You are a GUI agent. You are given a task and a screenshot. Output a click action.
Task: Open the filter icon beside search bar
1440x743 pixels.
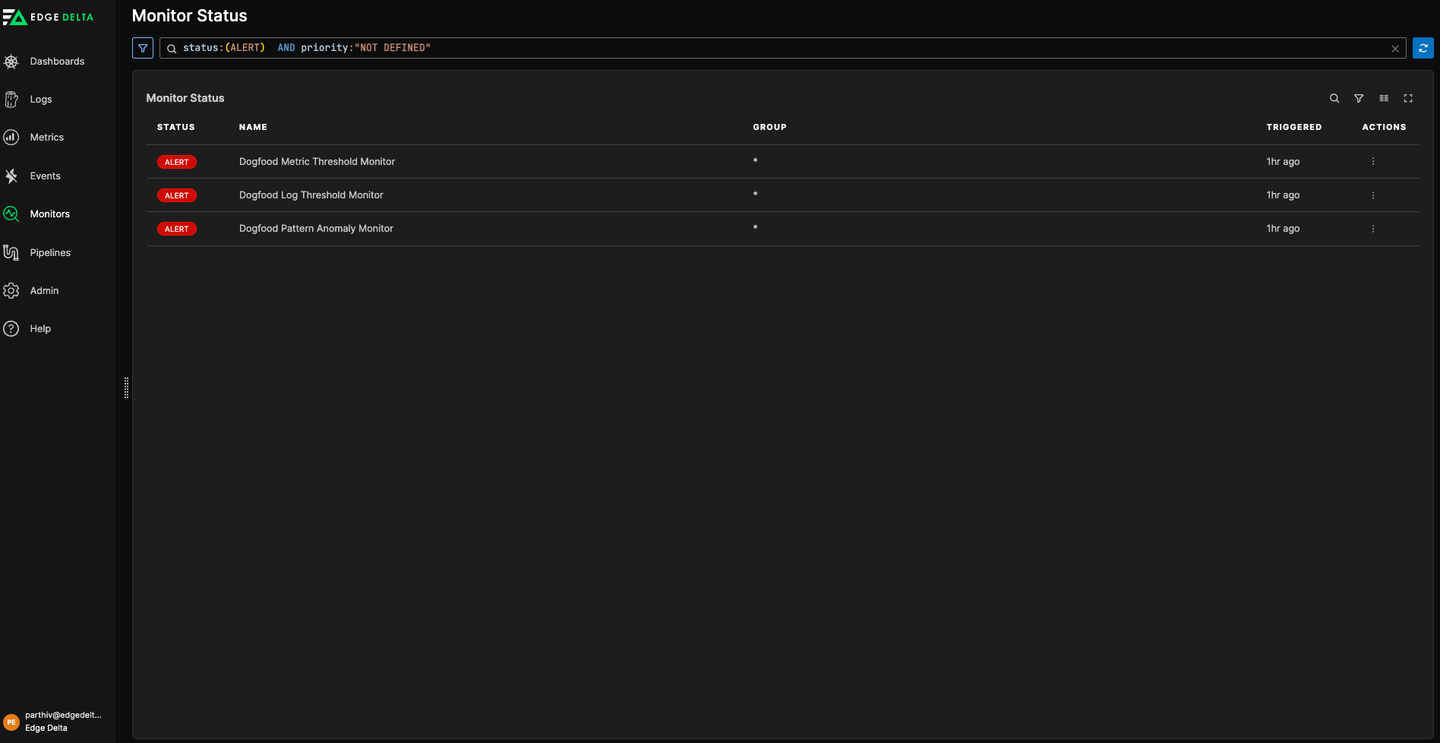tap(143, 48)
